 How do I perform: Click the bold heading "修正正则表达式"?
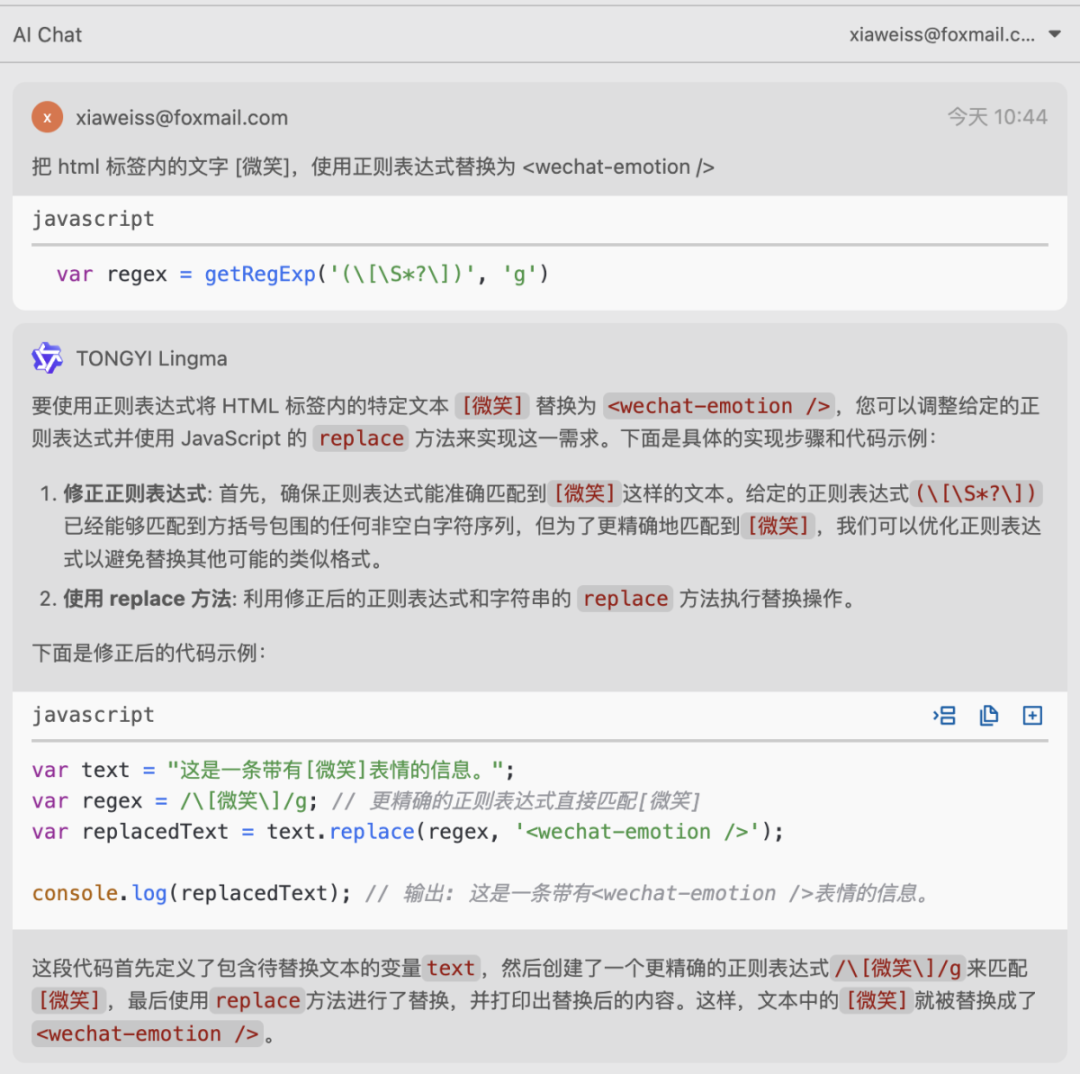click(x=135, y=494)
